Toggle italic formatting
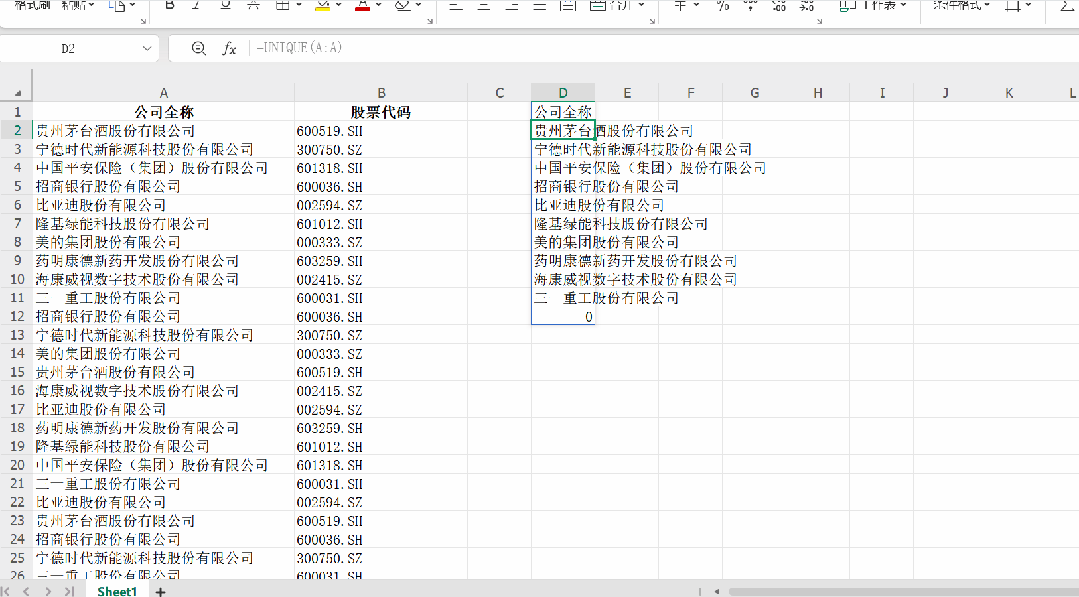Screen dimensions: 1079x597 196,6
